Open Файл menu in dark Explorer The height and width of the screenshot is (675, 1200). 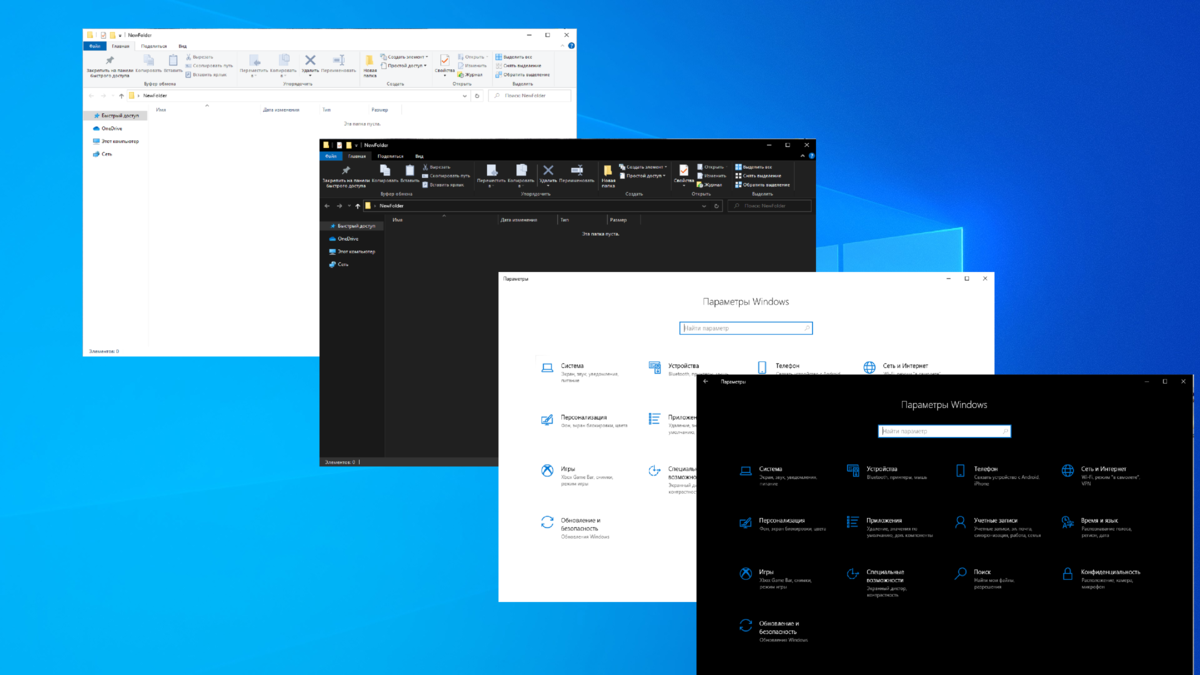tap(331, 156)
